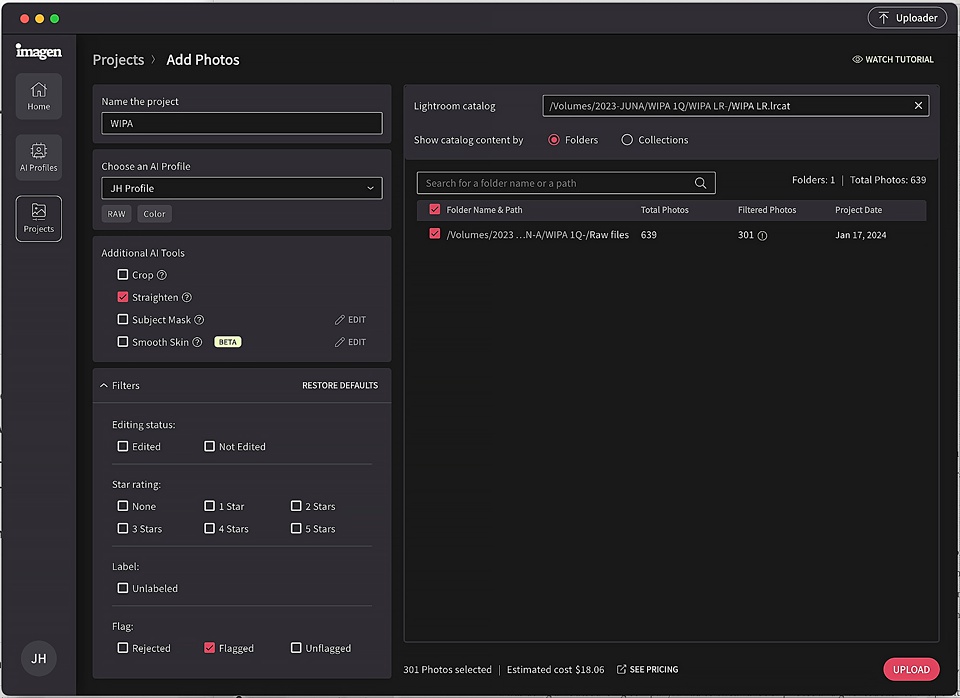Clear the Lightroom catalog path
The image size is (960, 698).
tap(918, 105)
